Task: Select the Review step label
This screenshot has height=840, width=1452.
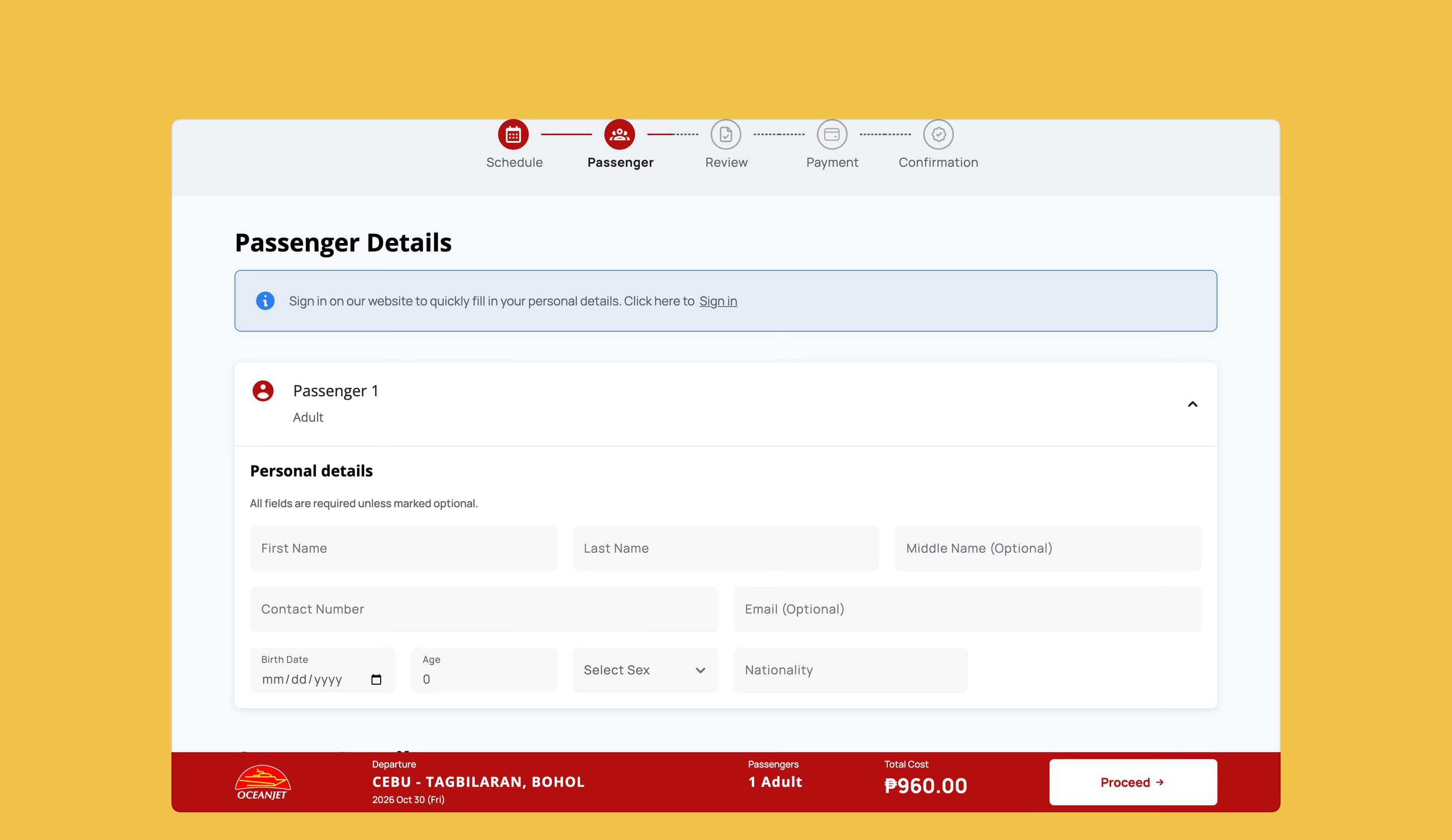Action: (726, 162)
